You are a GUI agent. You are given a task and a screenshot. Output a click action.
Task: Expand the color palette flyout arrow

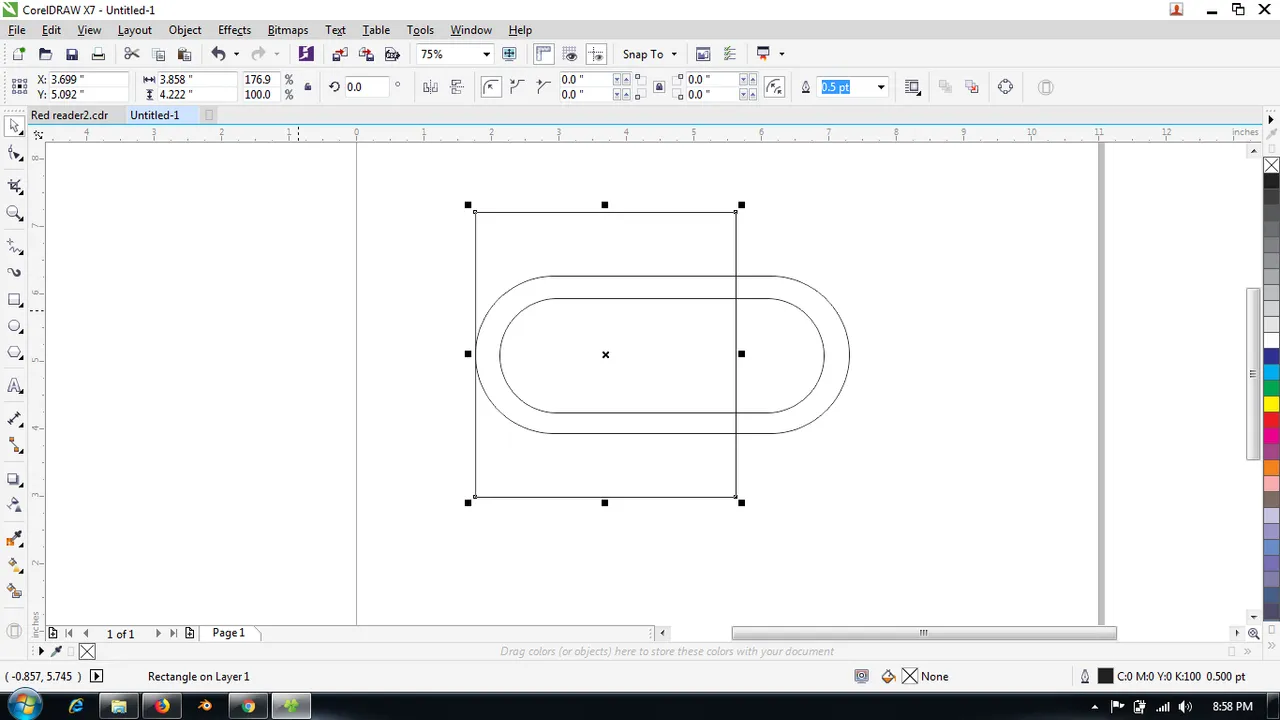[1272, 120]
